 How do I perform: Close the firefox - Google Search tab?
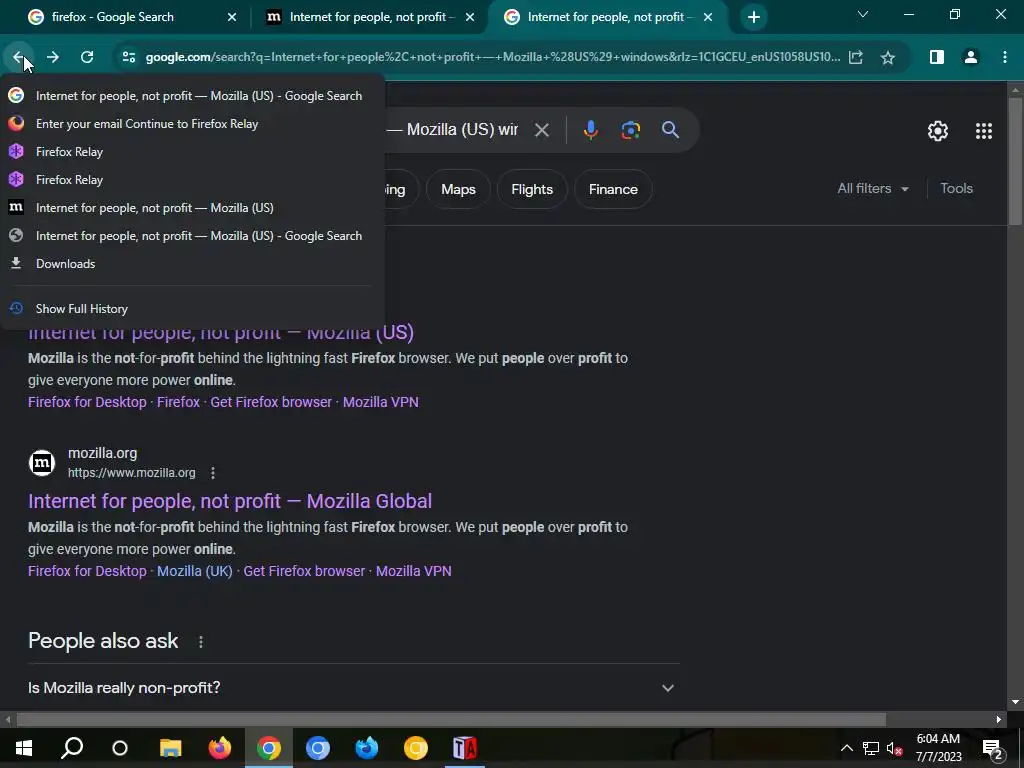click(232, 17)
